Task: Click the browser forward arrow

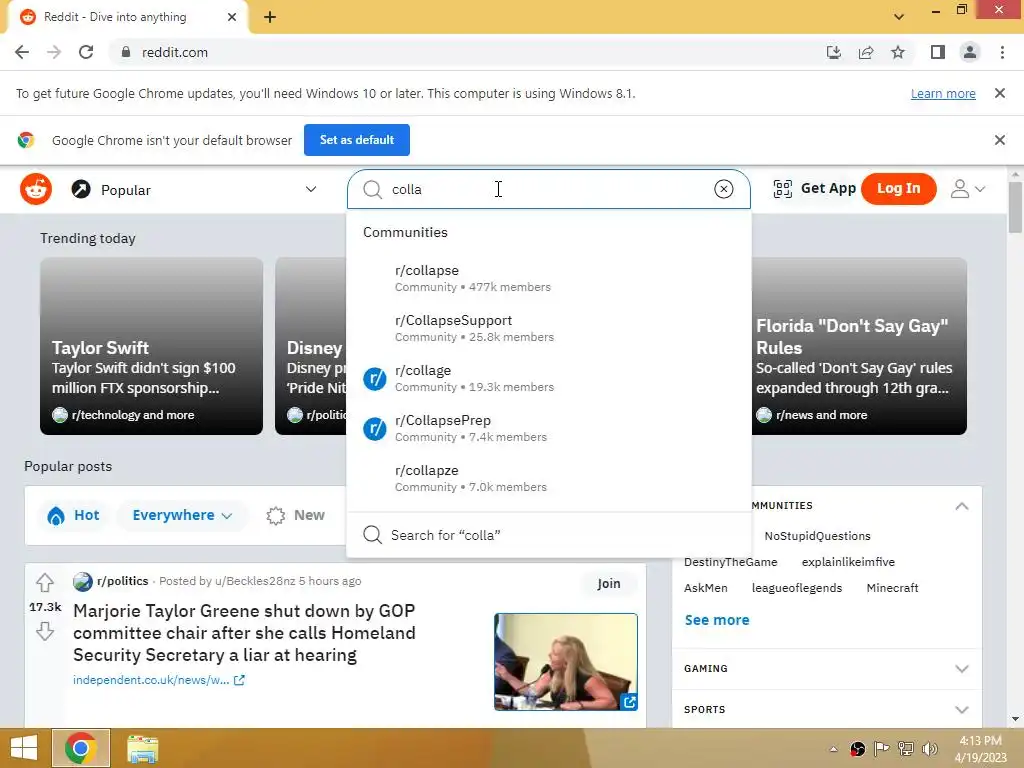Action: coord(54,52)
